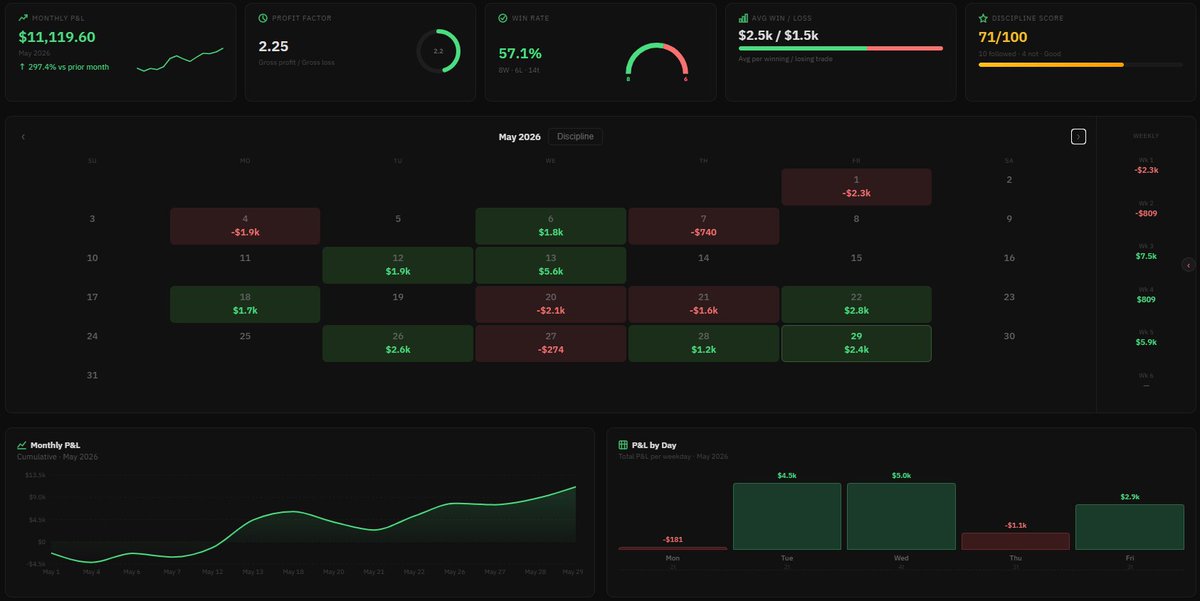
Task: Click the Monday bar showing -$181
Action: 673,548
